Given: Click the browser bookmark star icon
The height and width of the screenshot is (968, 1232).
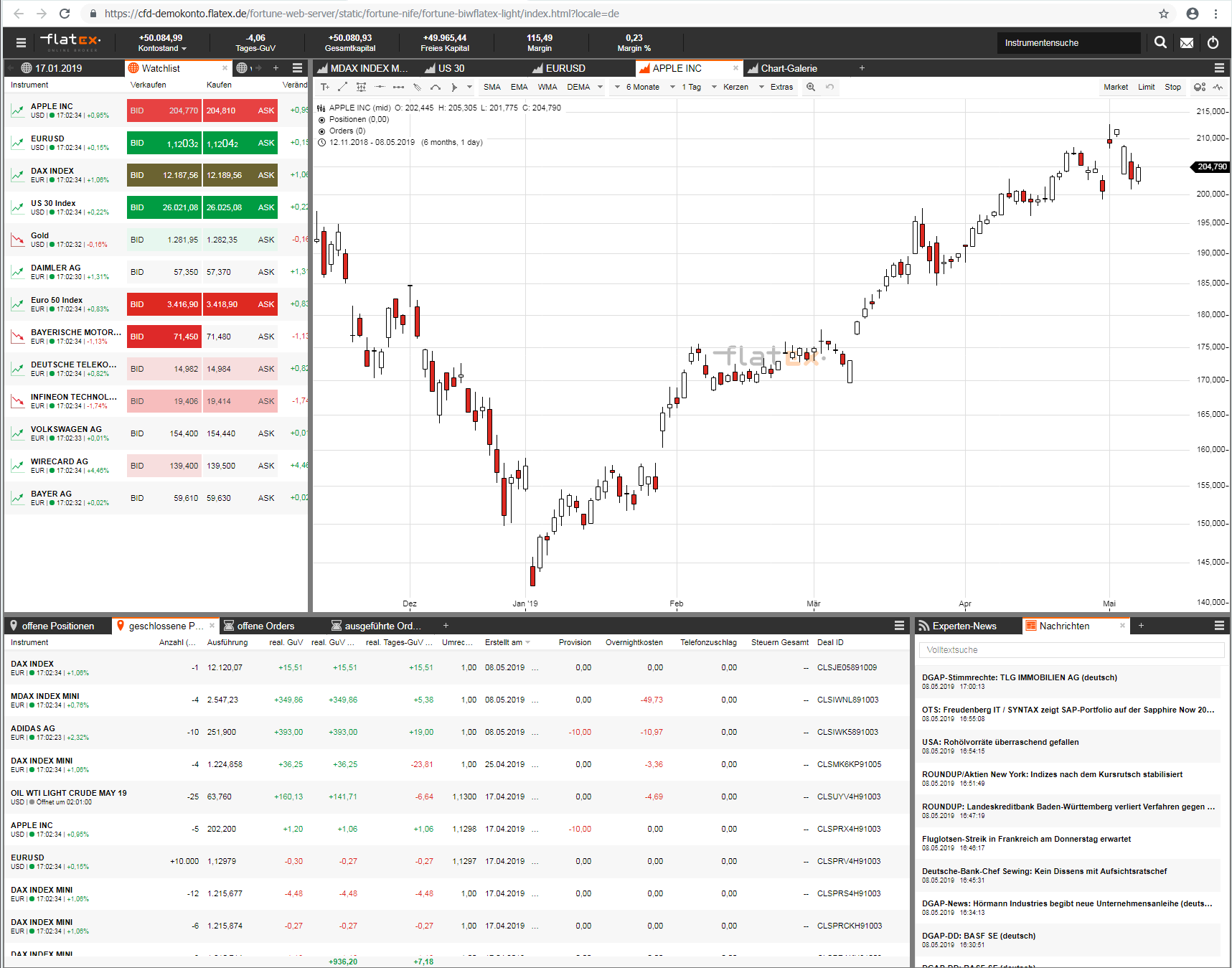Looking at the screenshot, I should tap(1164, 14).
